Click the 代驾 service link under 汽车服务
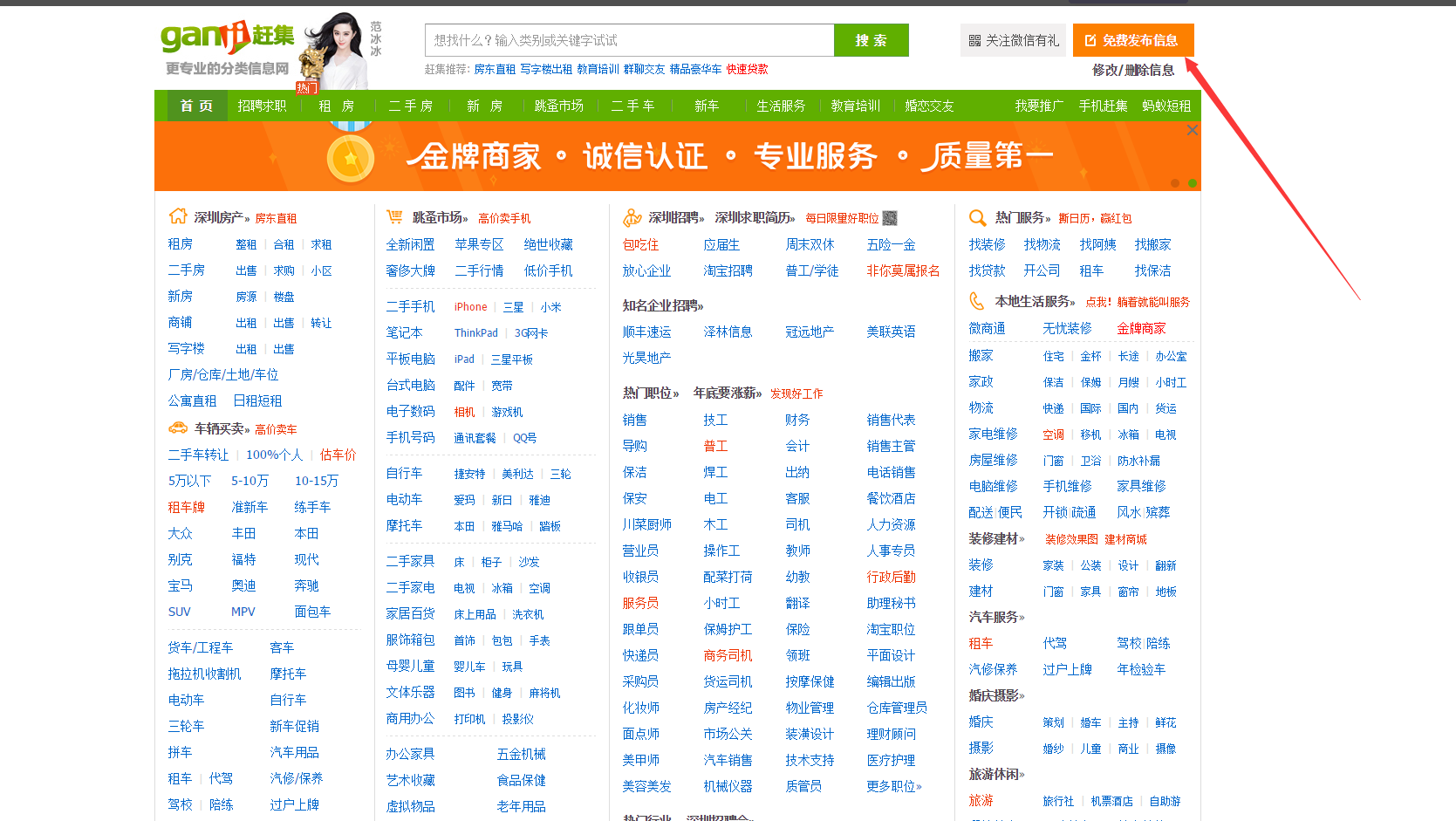Viewport: 1456px width, 821px height. [x=1055, y=644]
